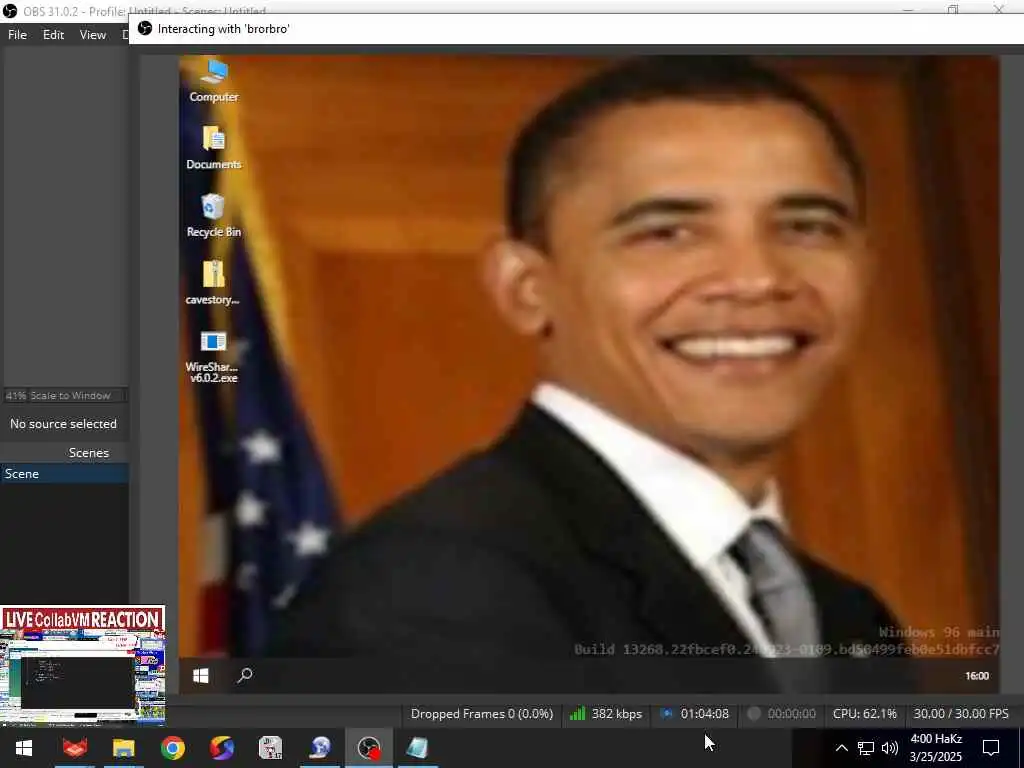Click the inner taskbar 16:00 clock
Viewport: 1024px width, 768px height.
coord(976,676)
